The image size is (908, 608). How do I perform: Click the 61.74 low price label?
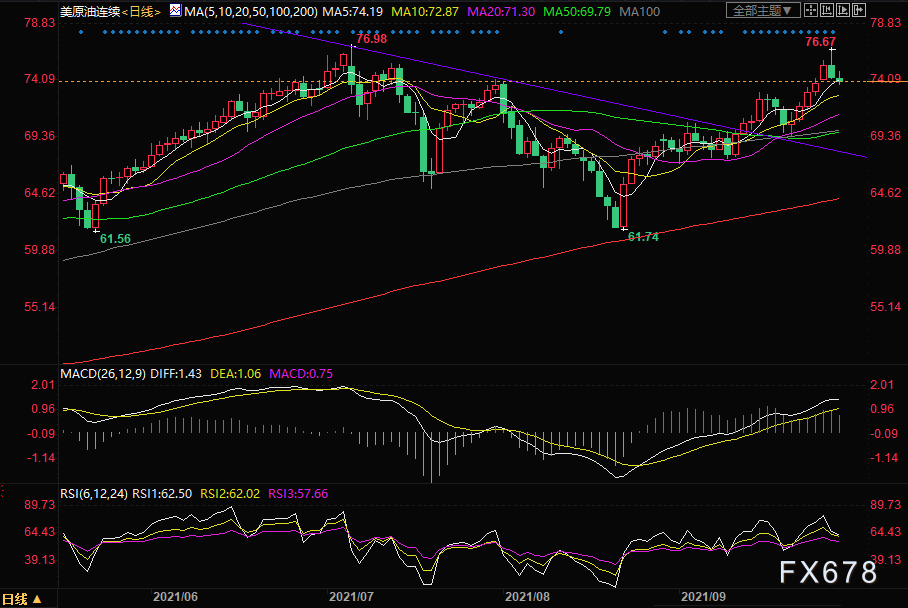coord(643,237)
